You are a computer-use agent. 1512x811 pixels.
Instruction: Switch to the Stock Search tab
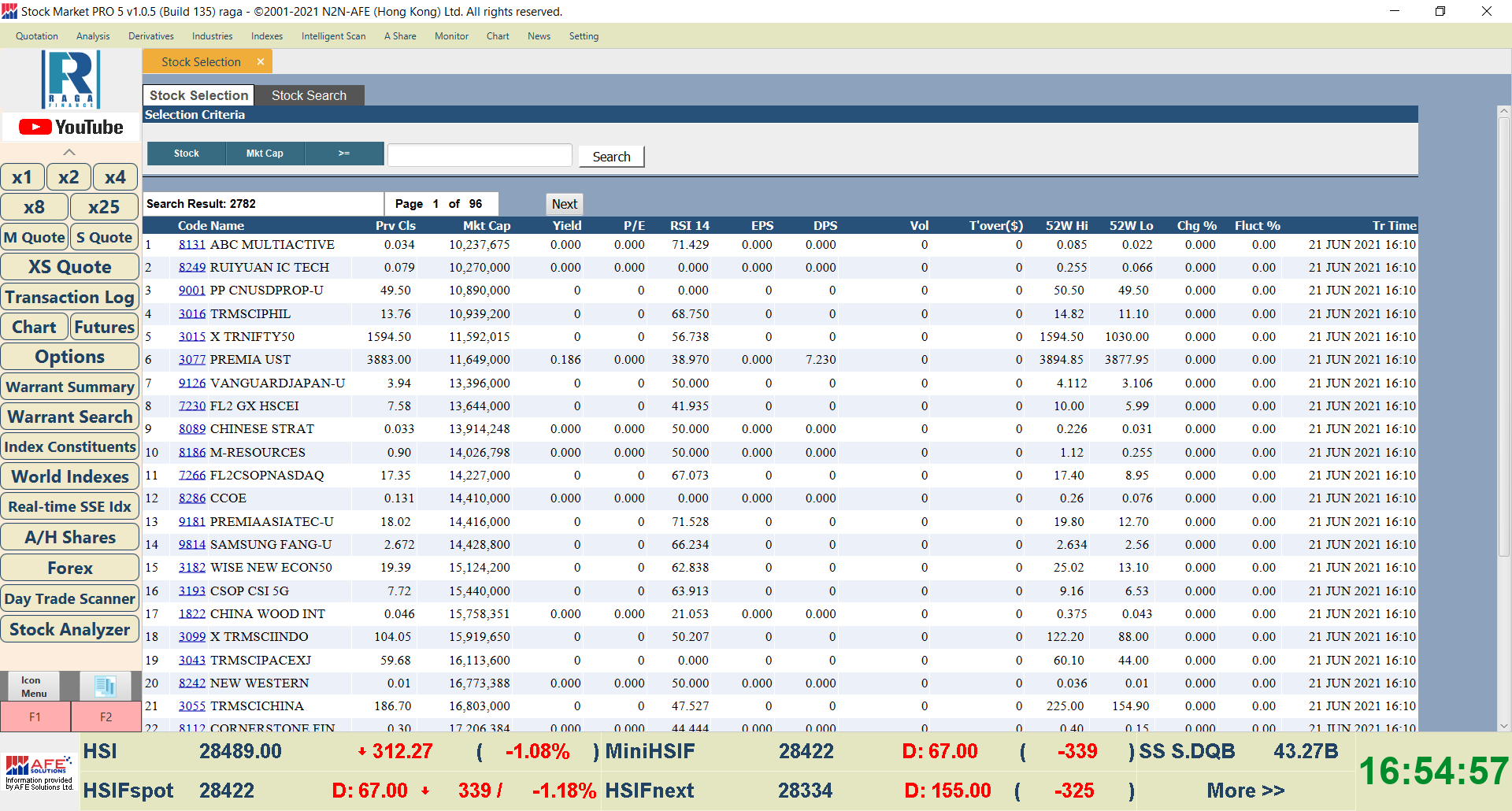(x=309, y=95)
